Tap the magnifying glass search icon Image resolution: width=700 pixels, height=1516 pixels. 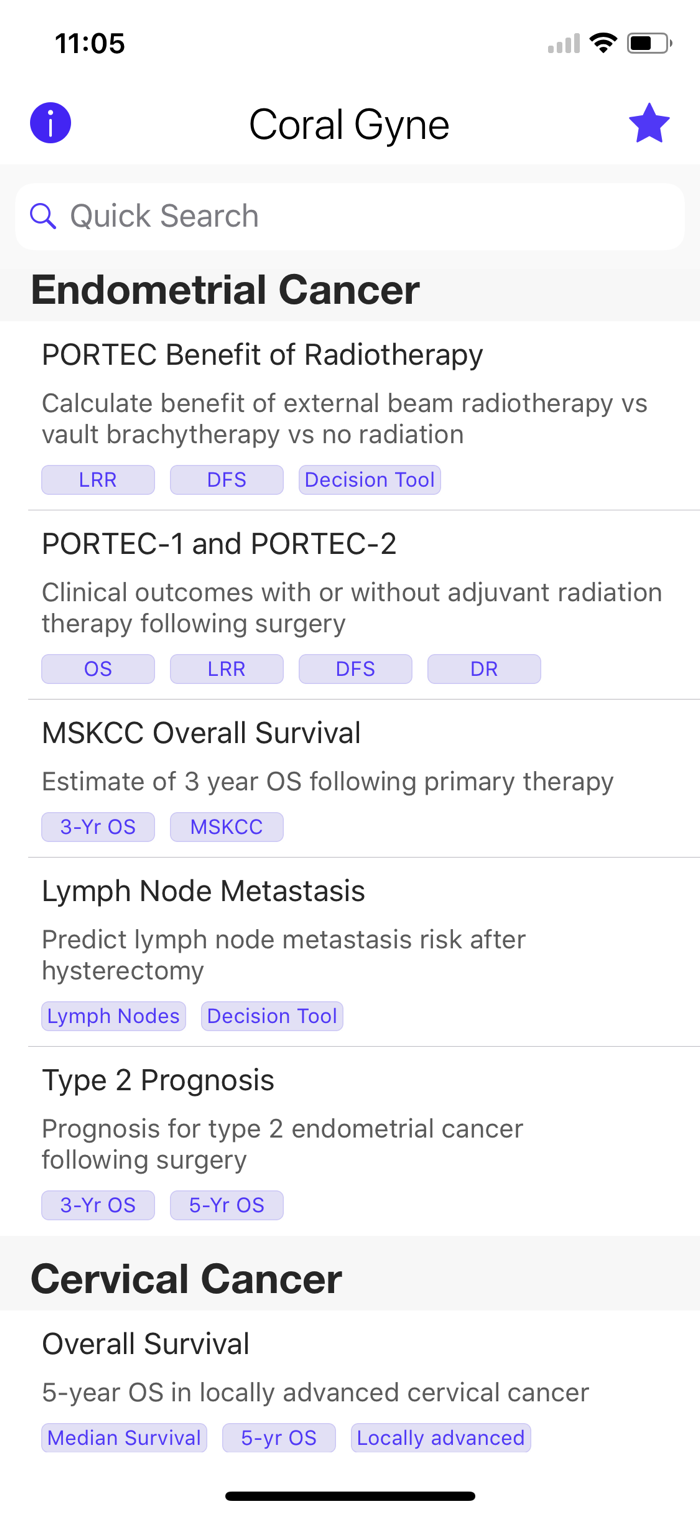(x=42, y=216)
